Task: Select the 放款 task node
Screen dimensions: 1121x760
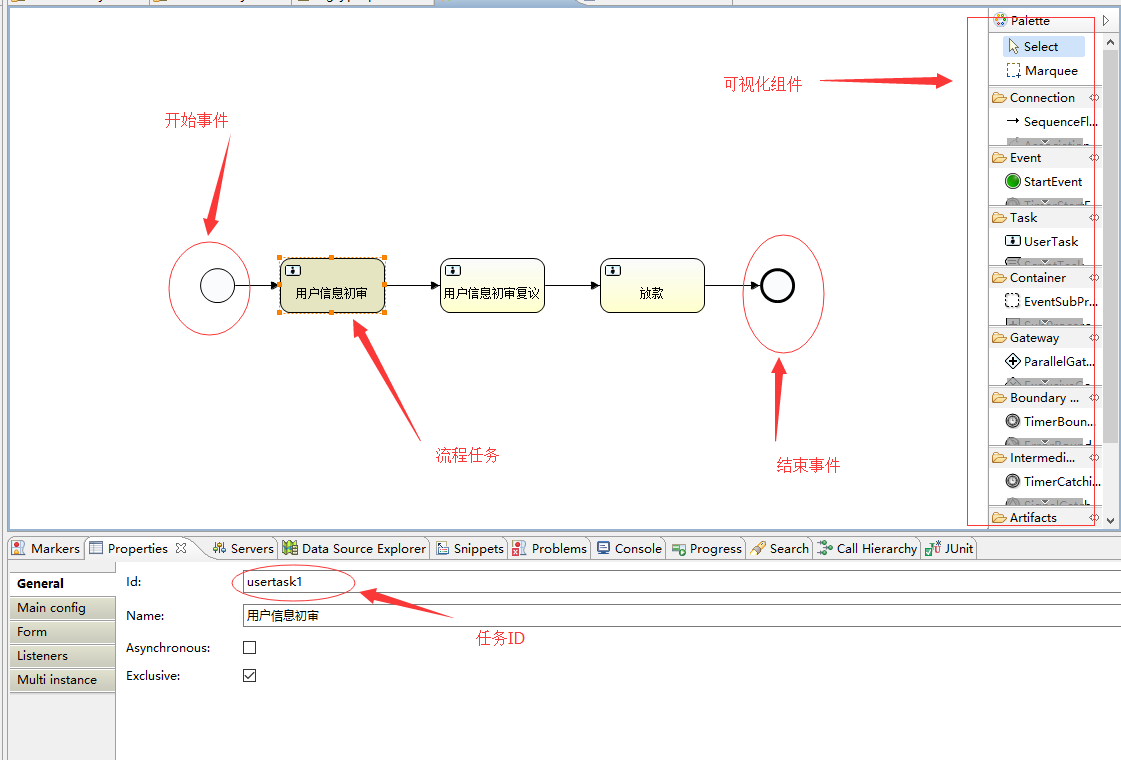Action: pos(653,286)
